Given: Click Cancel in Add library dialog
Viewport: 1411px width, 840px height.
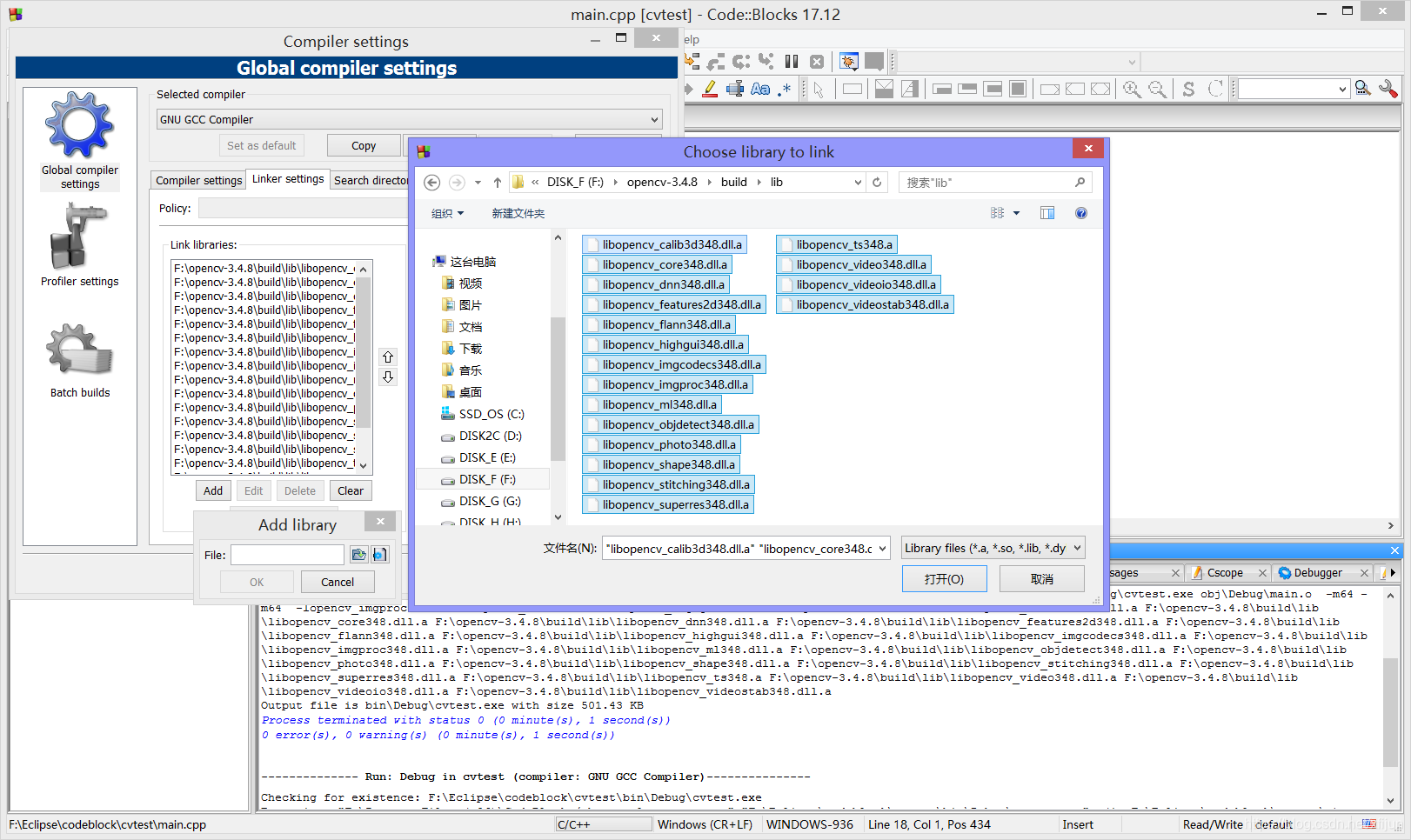Looking at the screenshot, I should coord(338,582).
